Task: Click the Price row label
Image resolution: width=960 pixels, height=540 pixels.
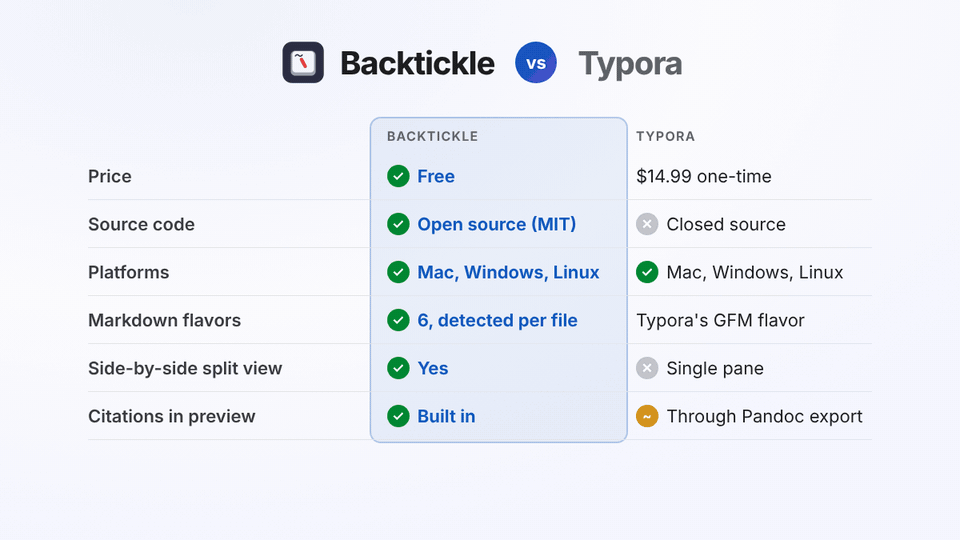Action: coord(110,176)
